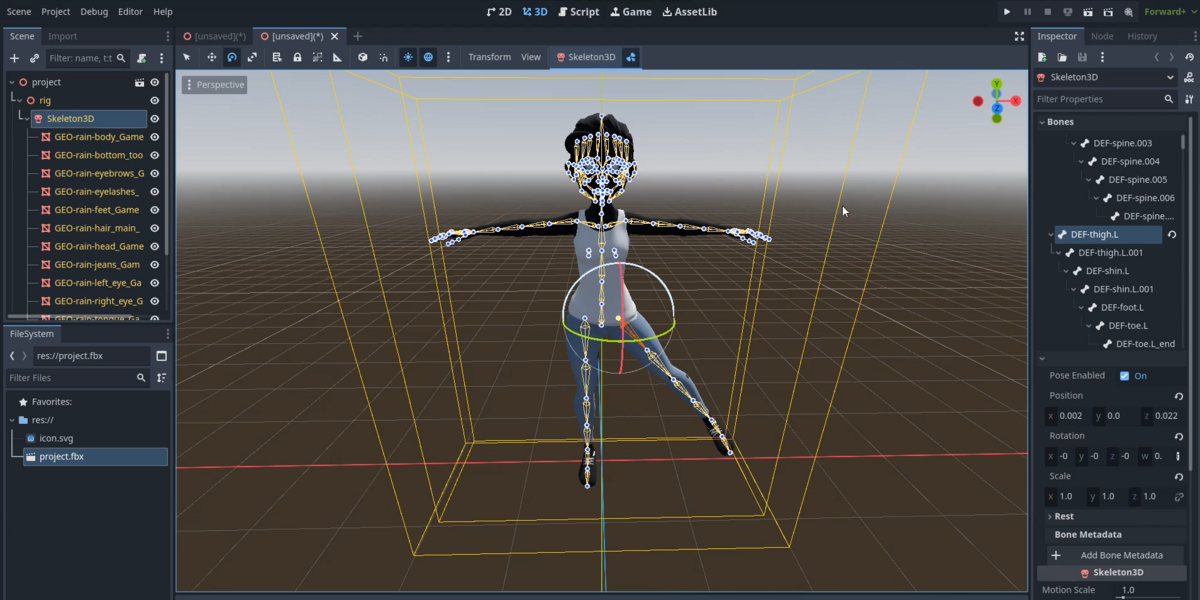
Task: Open the Perspective view menu
Action: click(215, 85)
